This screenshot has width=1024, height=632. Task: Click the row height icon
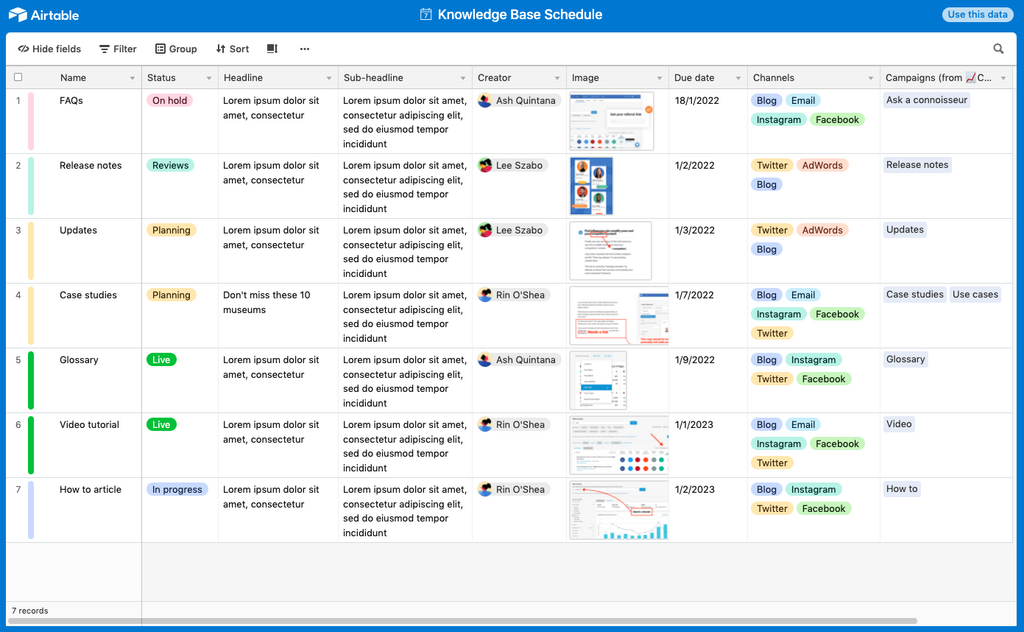tap(272, 49)
